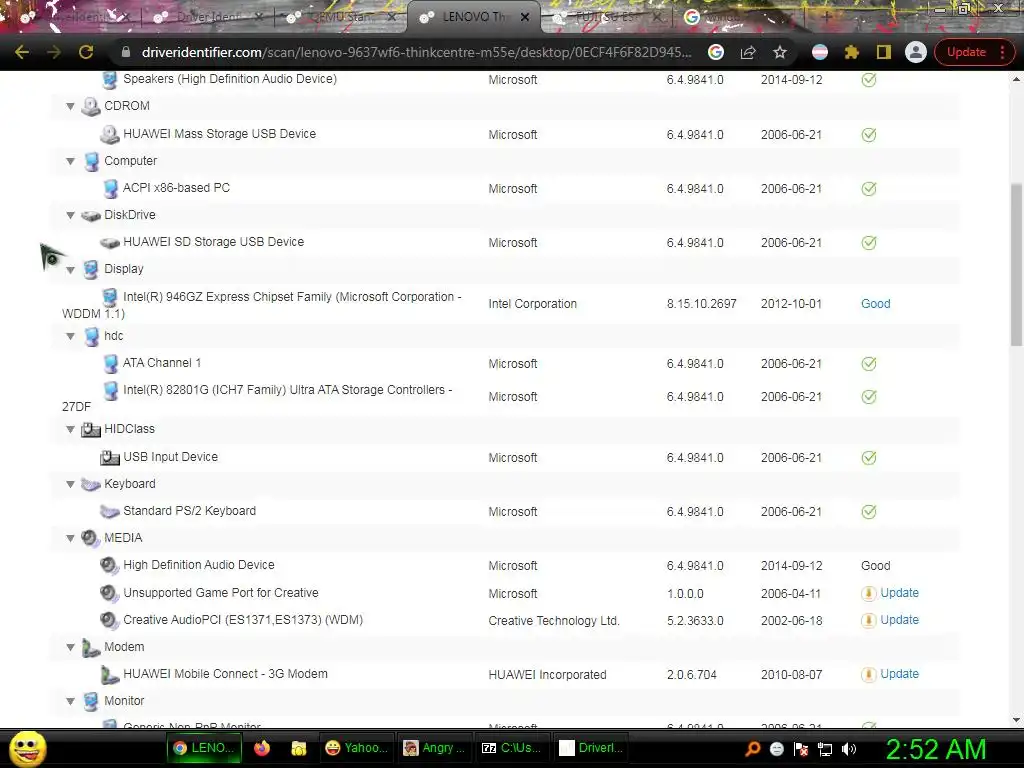Switch to the Yahoo taskbar window
This screenshot has width=1024, height=768.
click(357, 748)
